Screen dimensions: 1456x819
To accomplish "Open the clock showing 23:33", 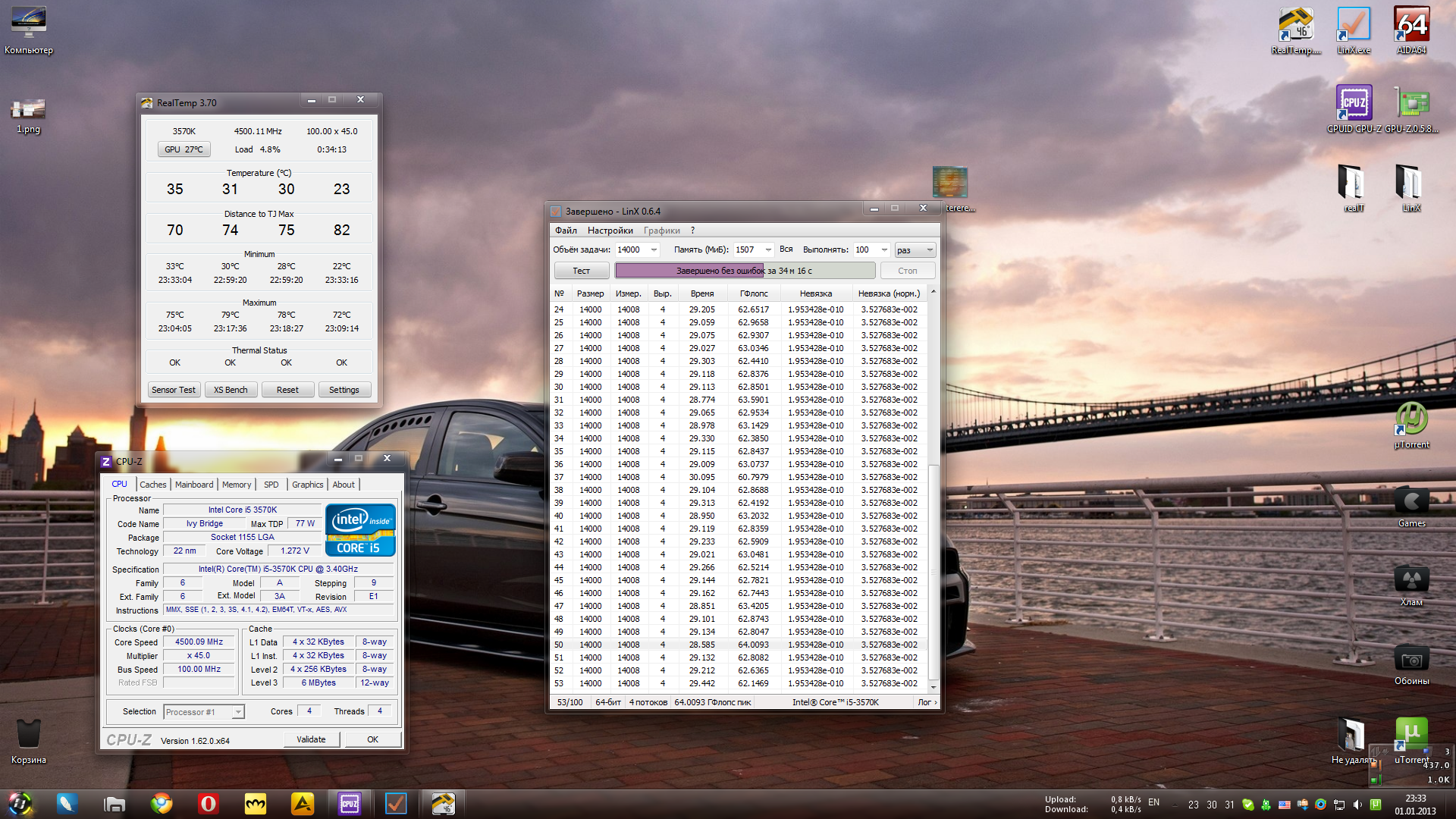I will point(1415,805).
